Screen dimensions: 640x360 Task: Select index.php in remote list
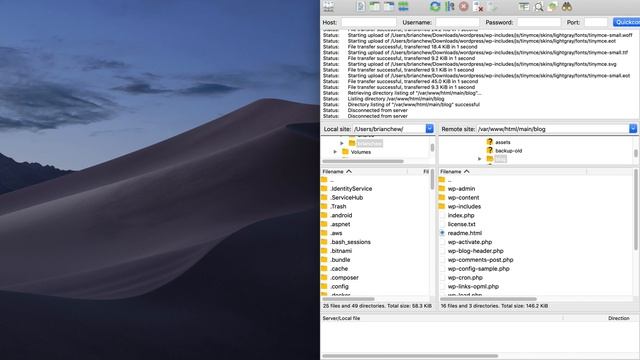[461, 216]
